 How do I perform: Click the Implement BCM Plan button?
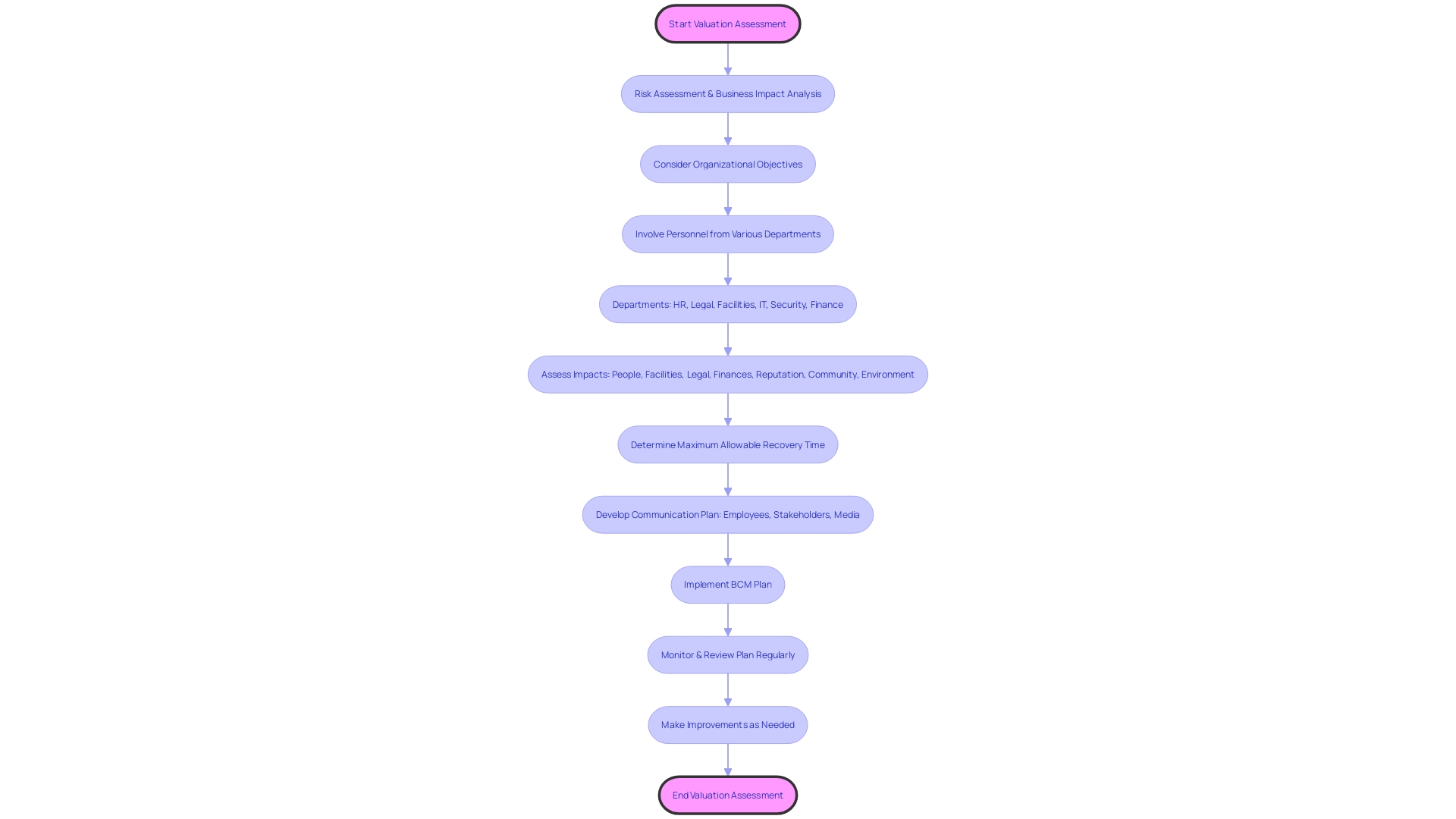click(728, 584)
